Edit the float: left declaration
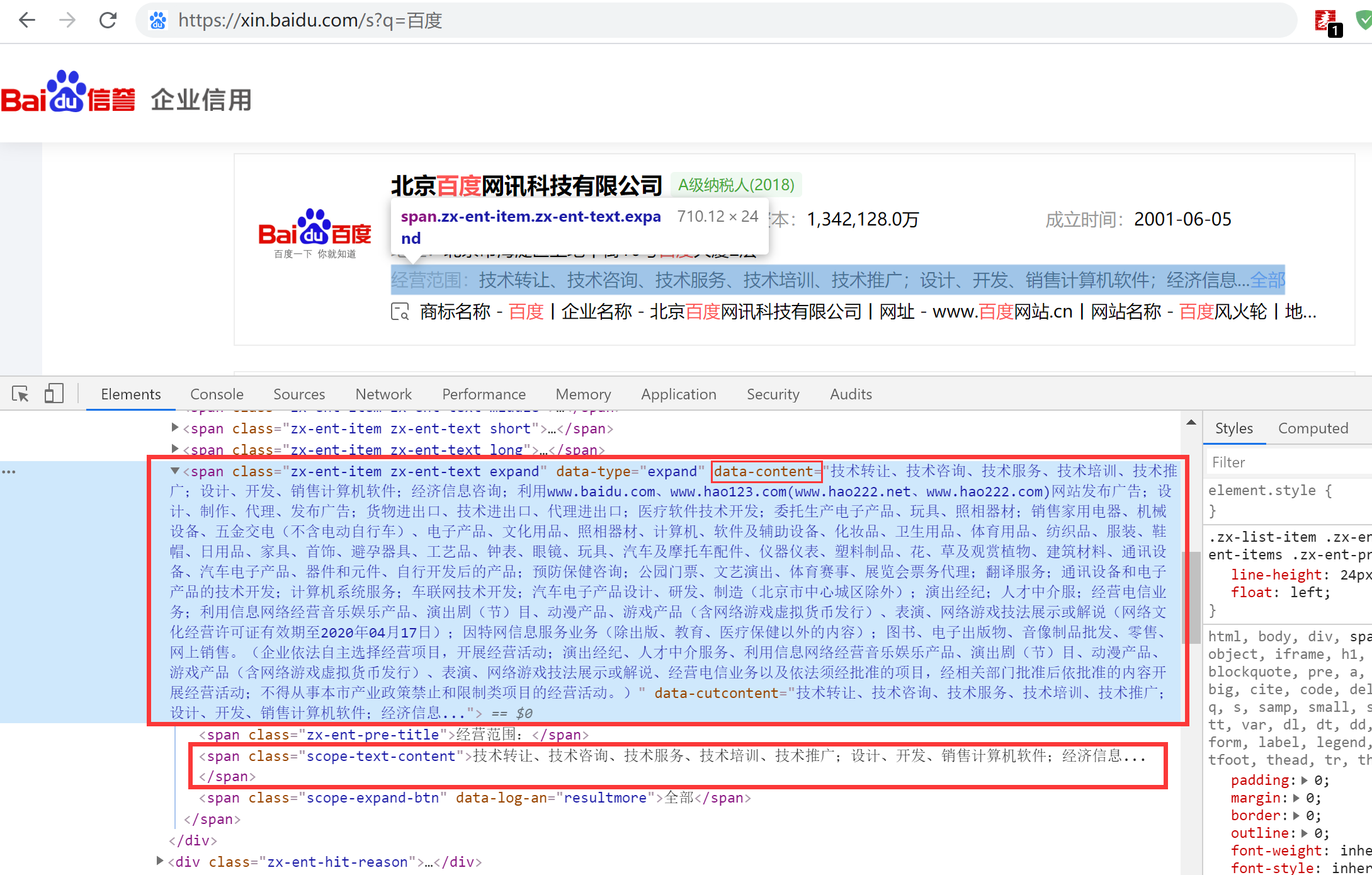 coord(1281,592)
